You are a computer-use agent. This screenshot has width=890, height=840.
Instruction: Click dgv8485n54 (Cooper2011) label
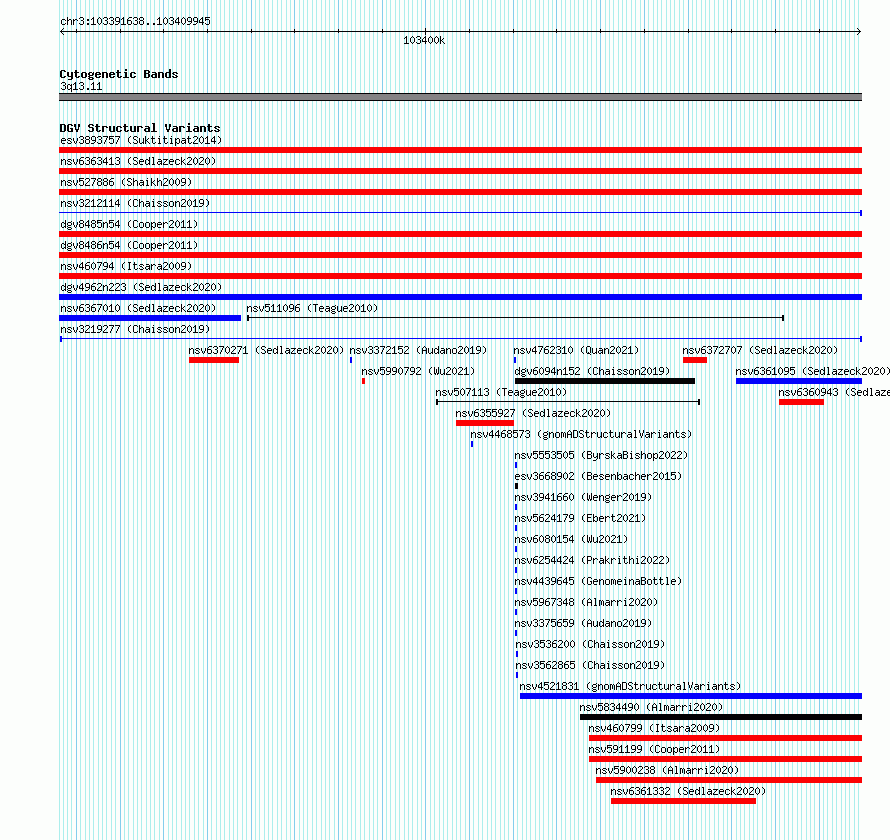pyautogui.click(x=129, y=224)
